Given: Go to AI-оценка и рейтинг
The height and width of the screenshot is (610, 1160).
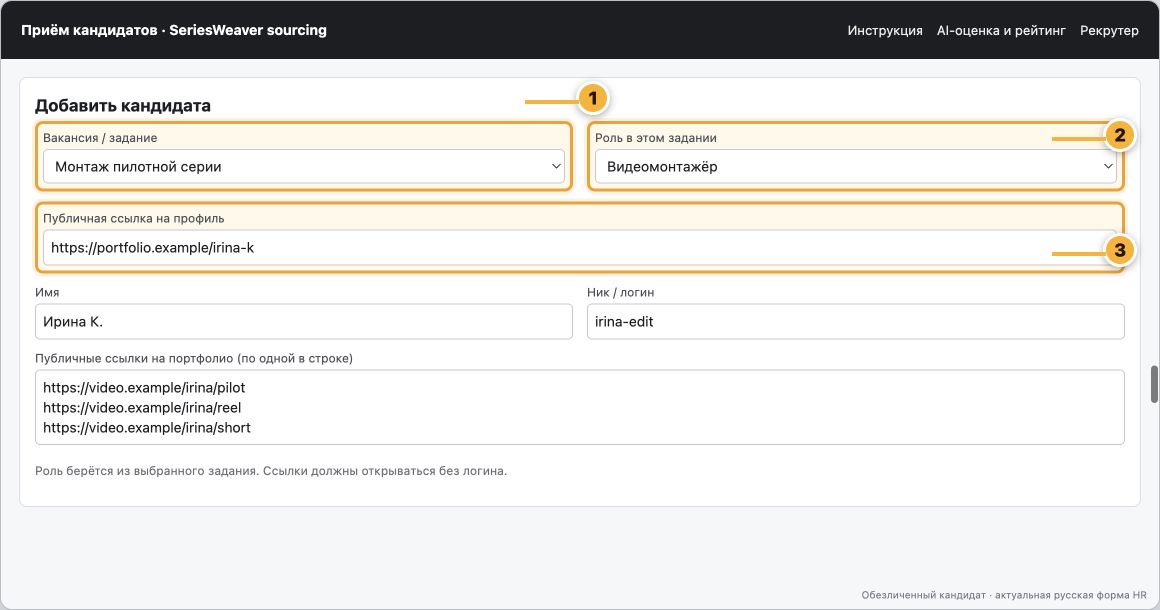Looking at the screenshot, I should click(x=1001, y=30).
